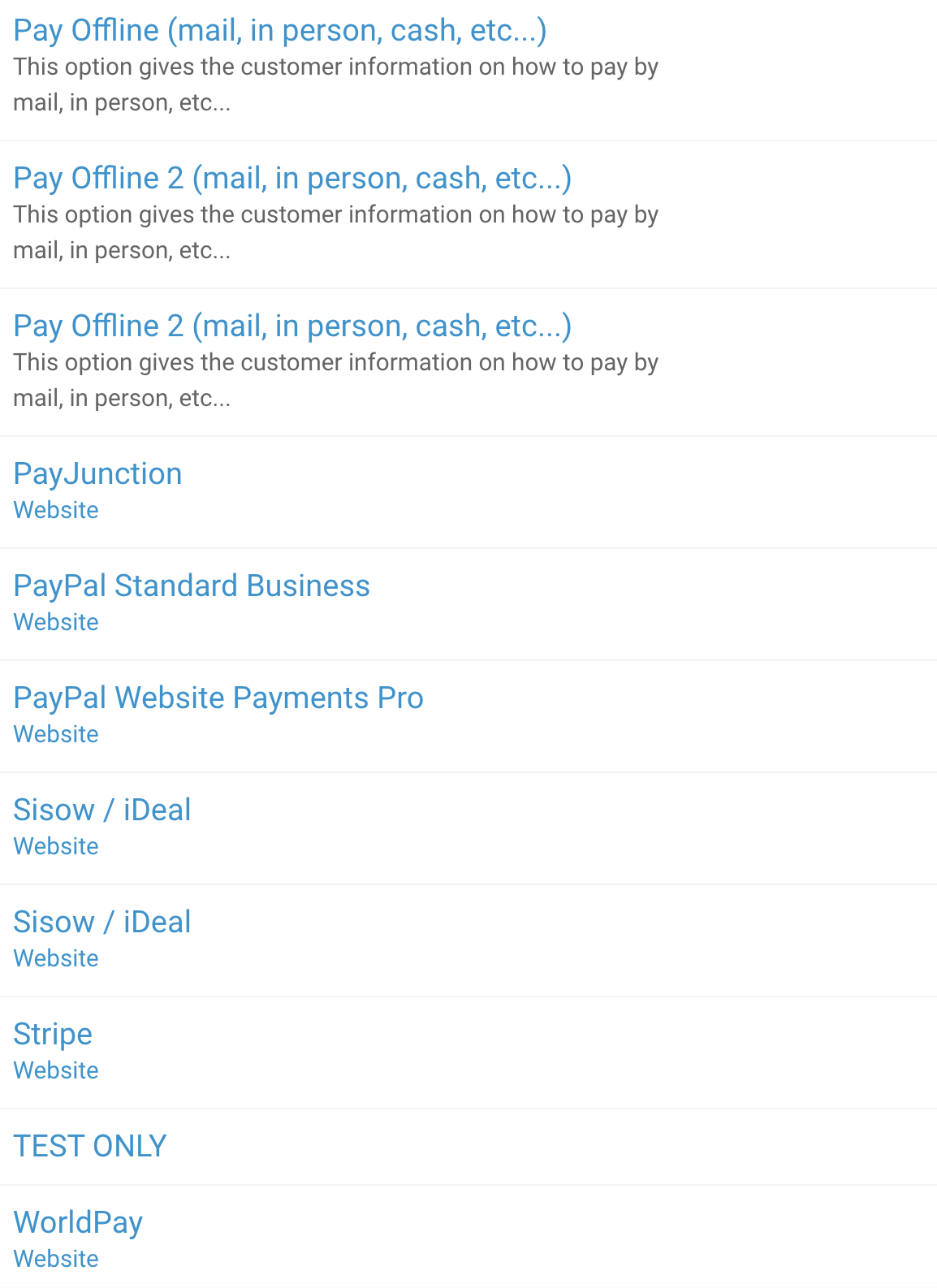937x1288 pixels.
Task: Choose the TEST ONLY gateway
Action: (90, 1147)
